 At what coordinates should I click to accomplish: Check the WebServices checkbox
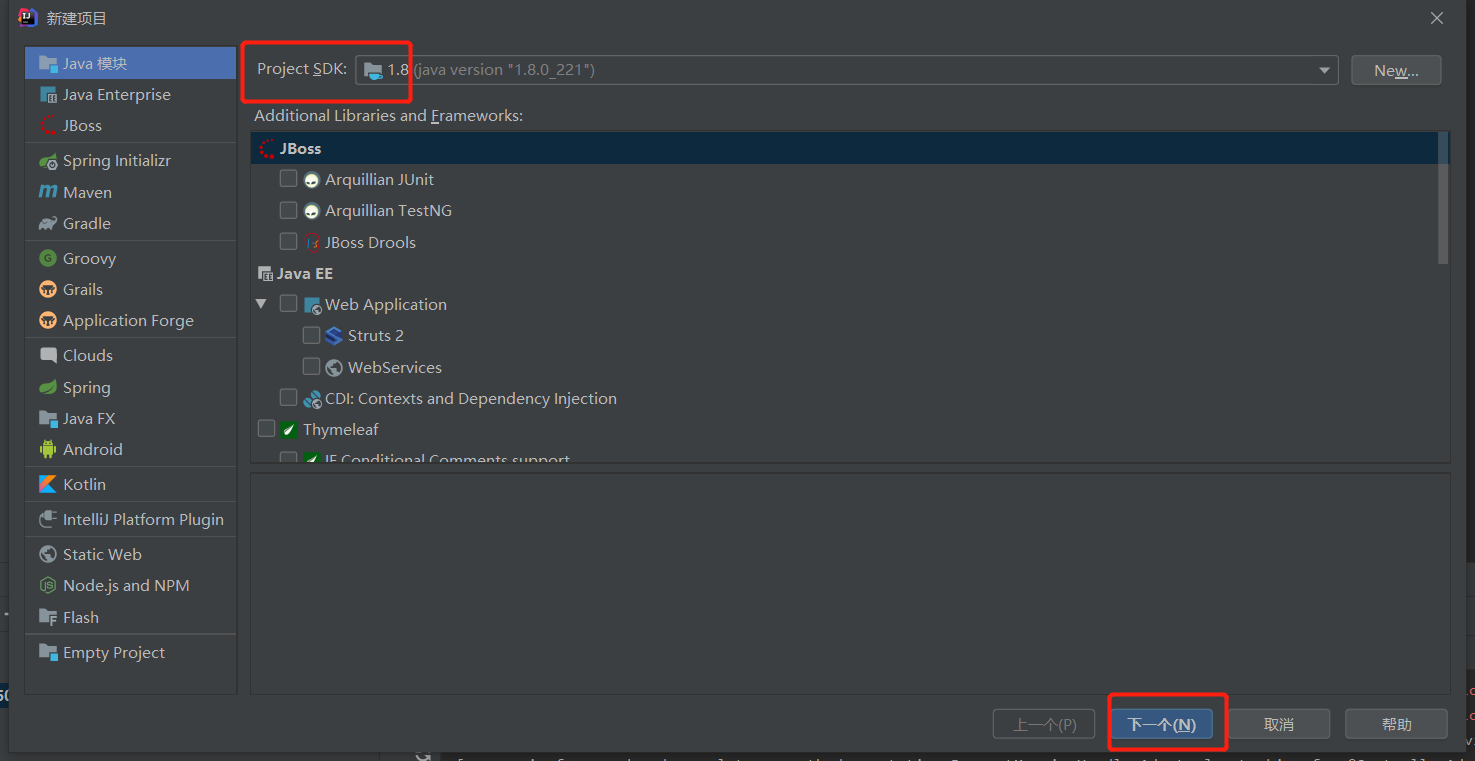point(311,366)
